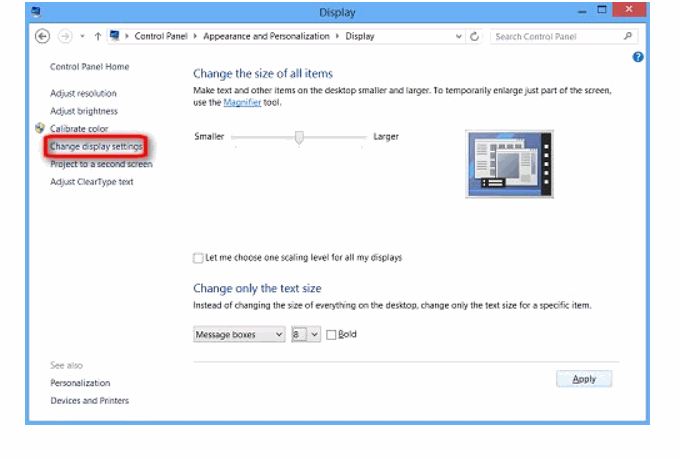The width and height of the screenshot is (680, 459).
Task: Select Appearance and Personalization breadcrumb
Action: point(265,36)
